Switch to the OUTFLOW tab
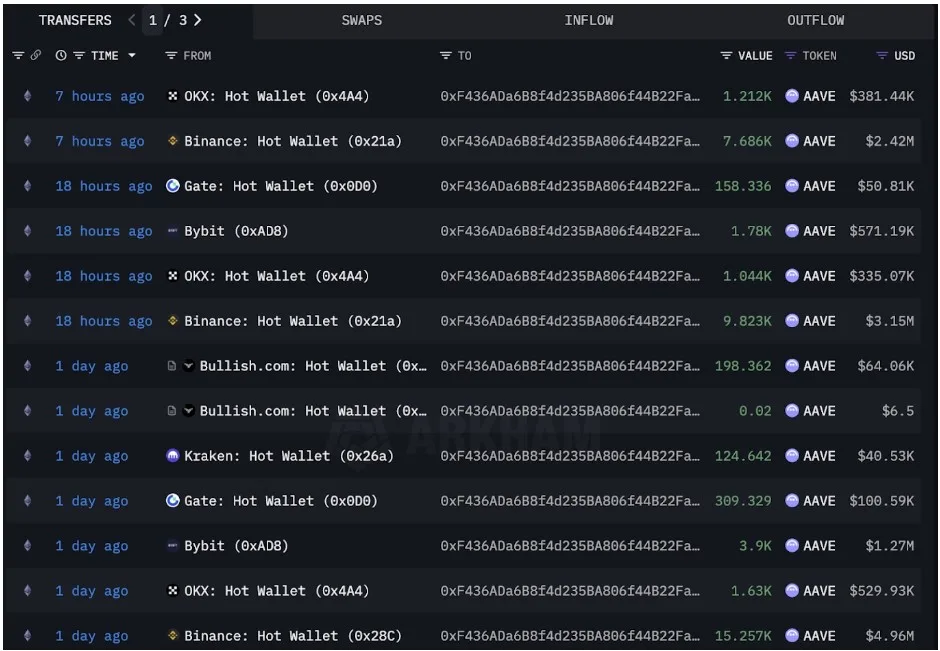This screenshot has height=651, width=940. [x=816, y=20]
